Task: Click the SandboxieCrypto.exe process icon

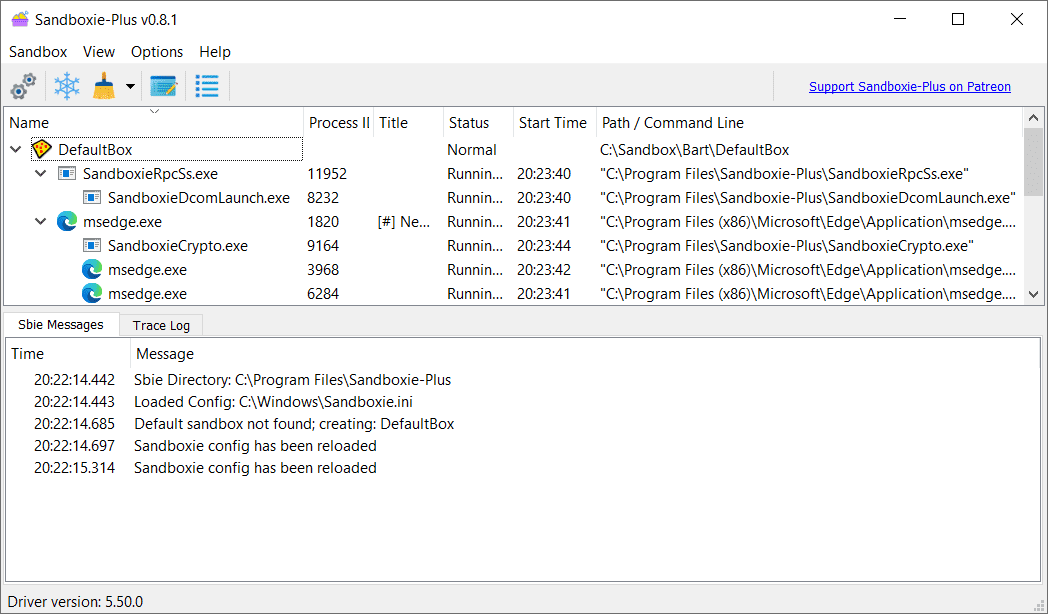Action: [92, 246]
